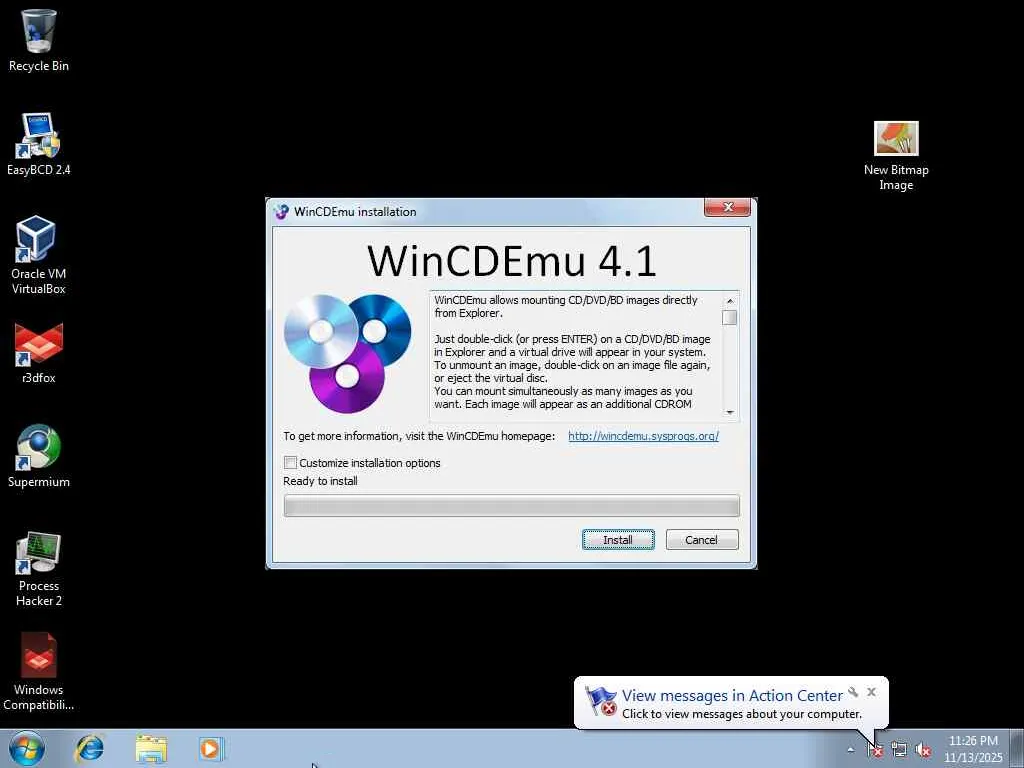1024x768 pixels.
Task: Click the Install button
Action: pyautogui.click(x=618, y=539)
